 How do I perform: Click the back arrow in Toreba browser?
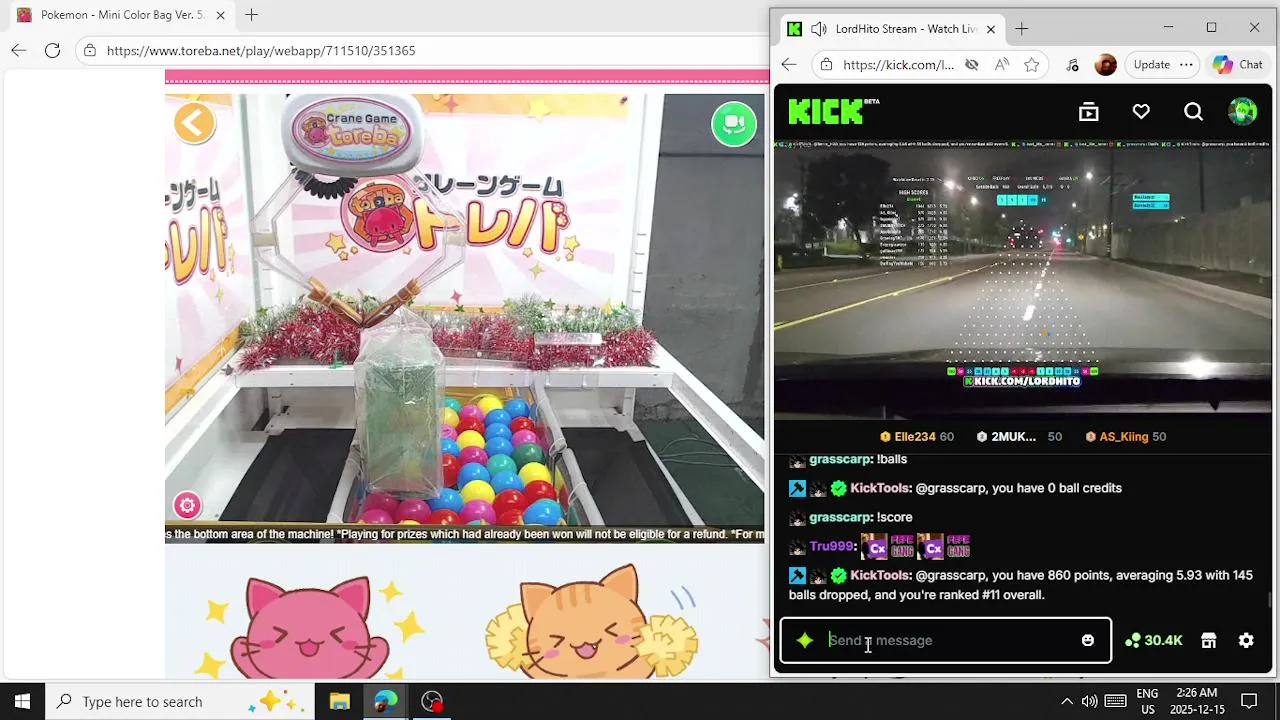pyautogui.click(x=18, y=50)
